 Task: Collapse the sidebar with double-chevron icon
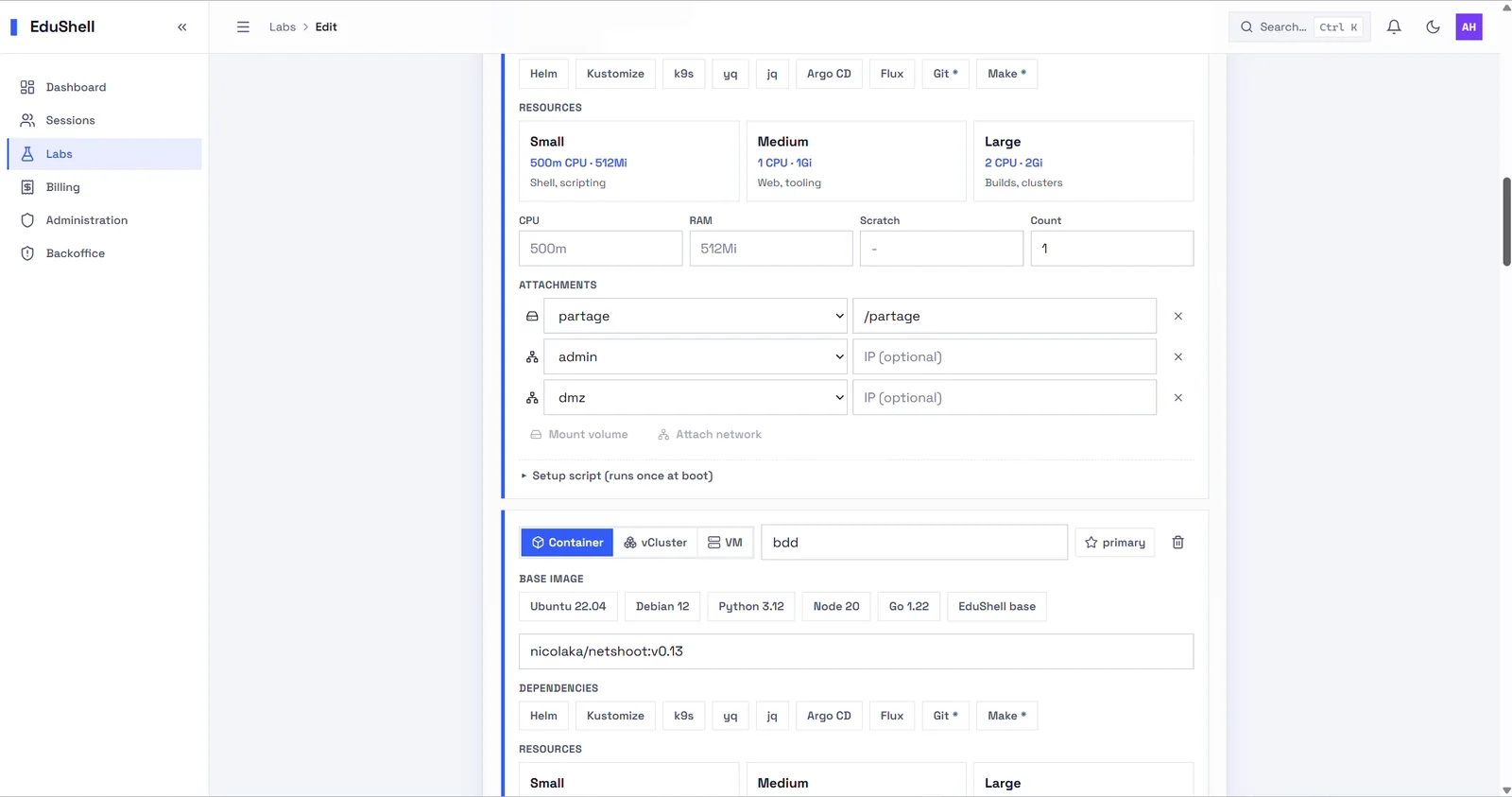182,27
